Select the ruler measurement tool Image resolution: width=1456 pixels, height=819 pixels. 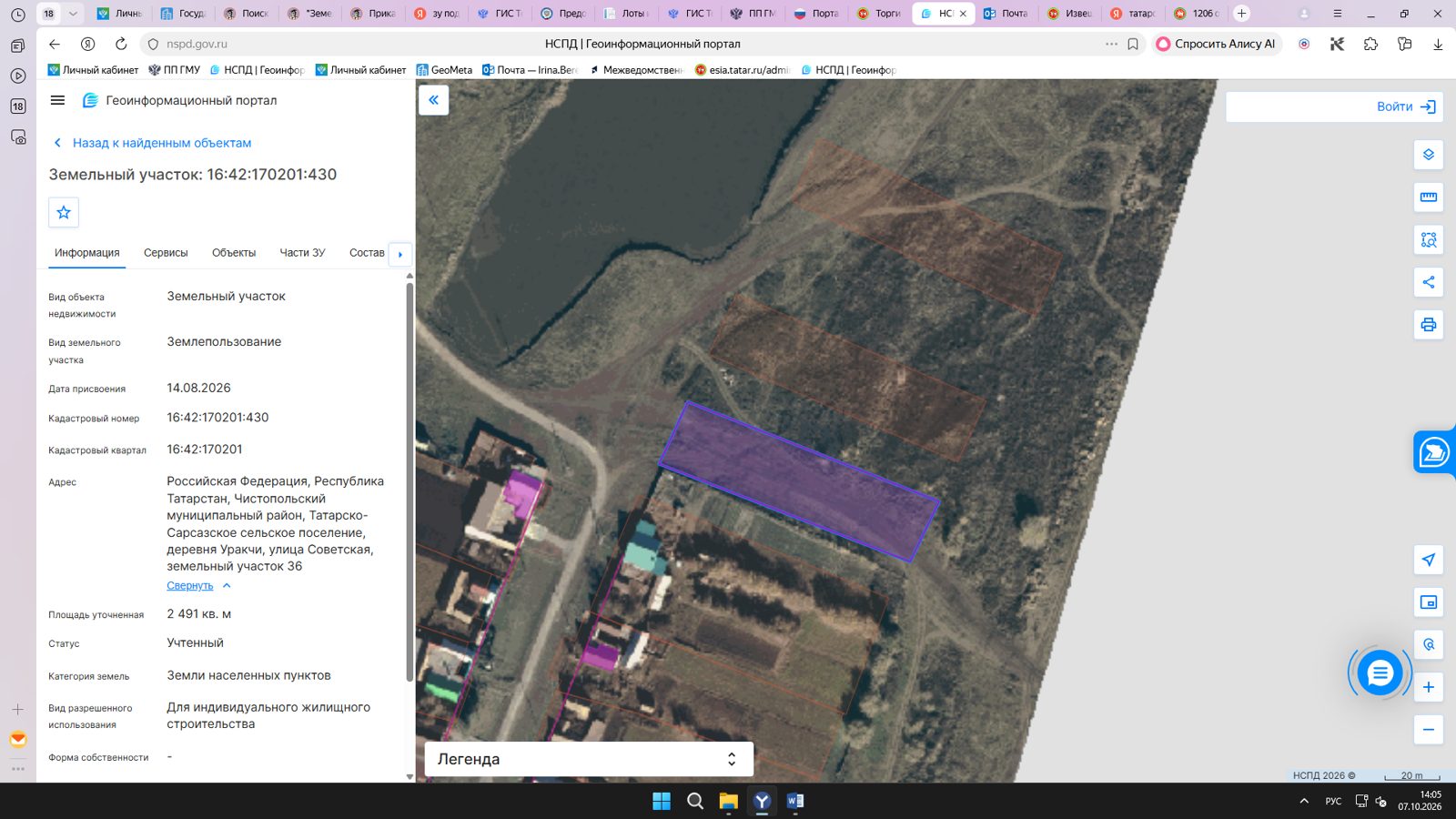pyautogui.click(x=1429, y=197)
